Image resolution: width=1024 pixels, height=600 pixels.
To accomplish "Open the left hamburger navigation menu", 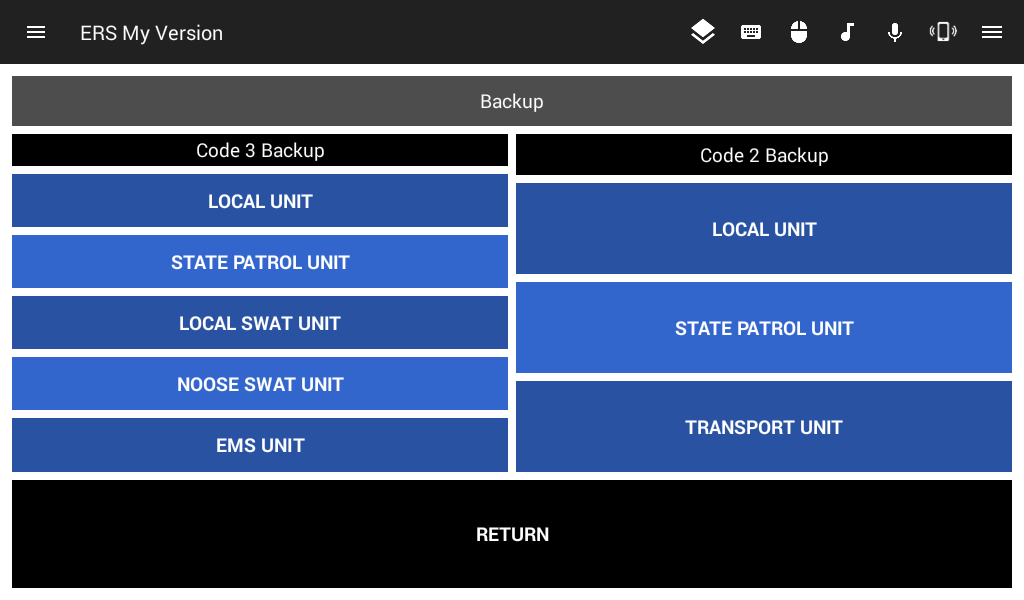I will [x=36, y=32].
